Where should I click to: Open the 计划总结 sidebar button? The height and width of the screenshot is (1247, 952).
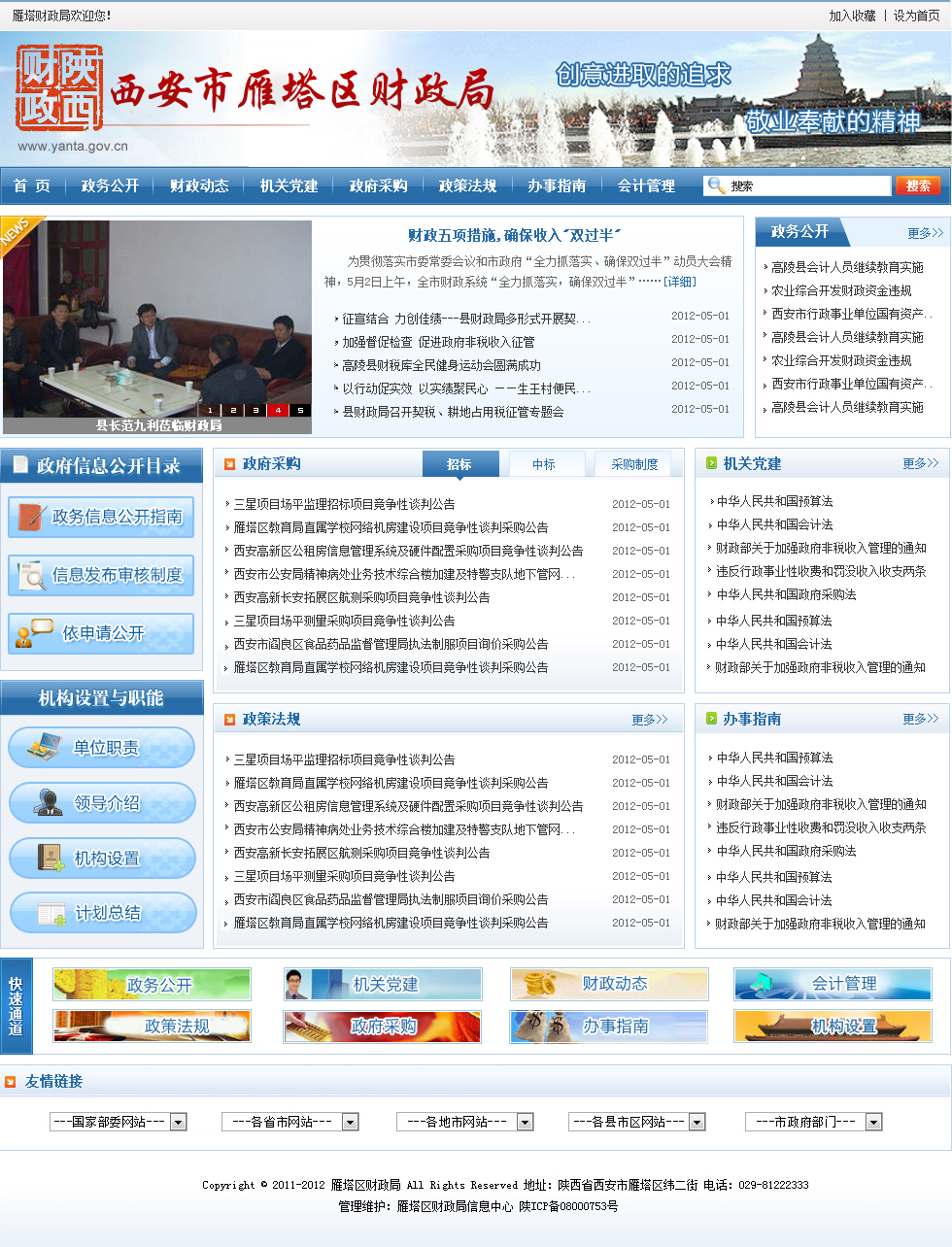coord(102,913)
